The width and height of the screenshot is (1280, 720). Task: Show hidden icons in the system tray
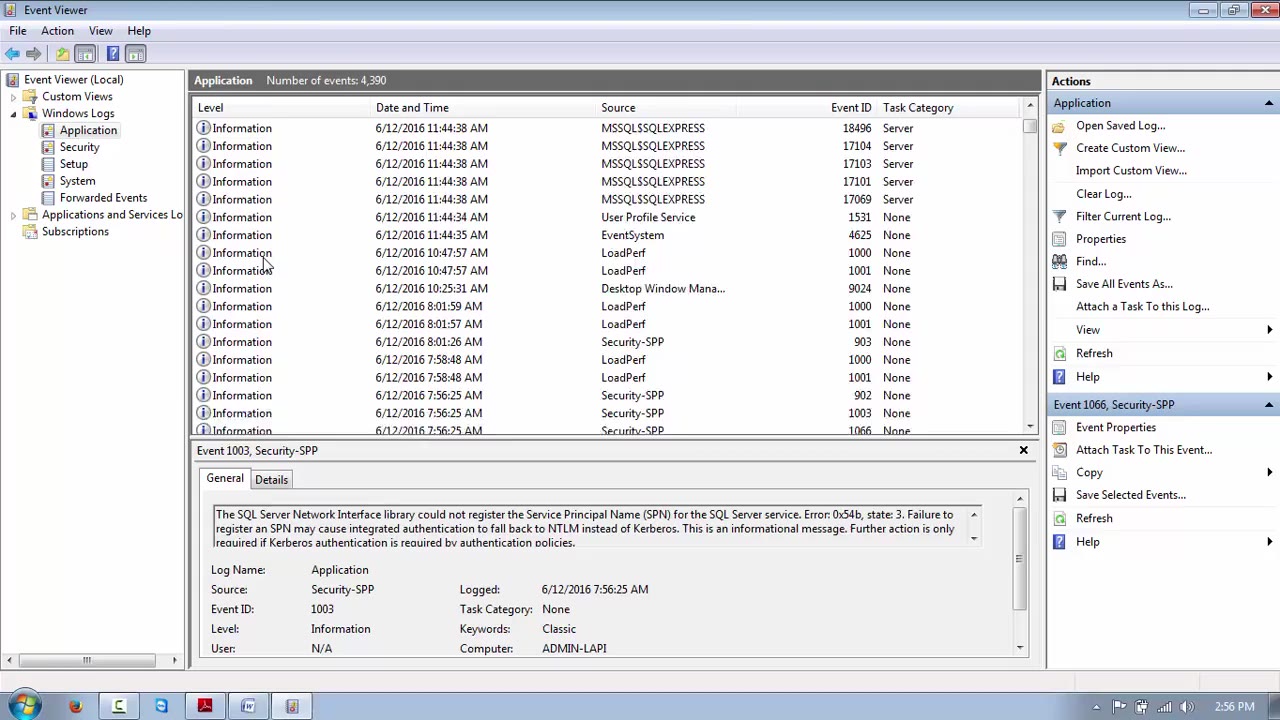[1096, 707]
